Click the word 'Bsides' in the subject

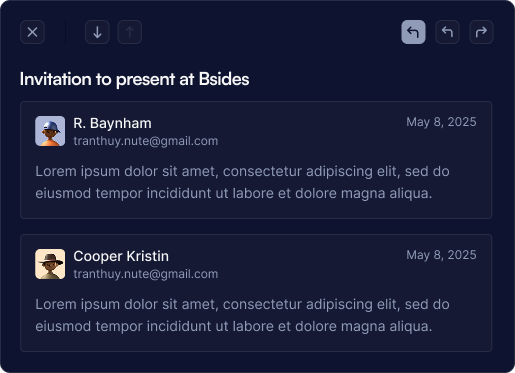[x=224, y=79]
